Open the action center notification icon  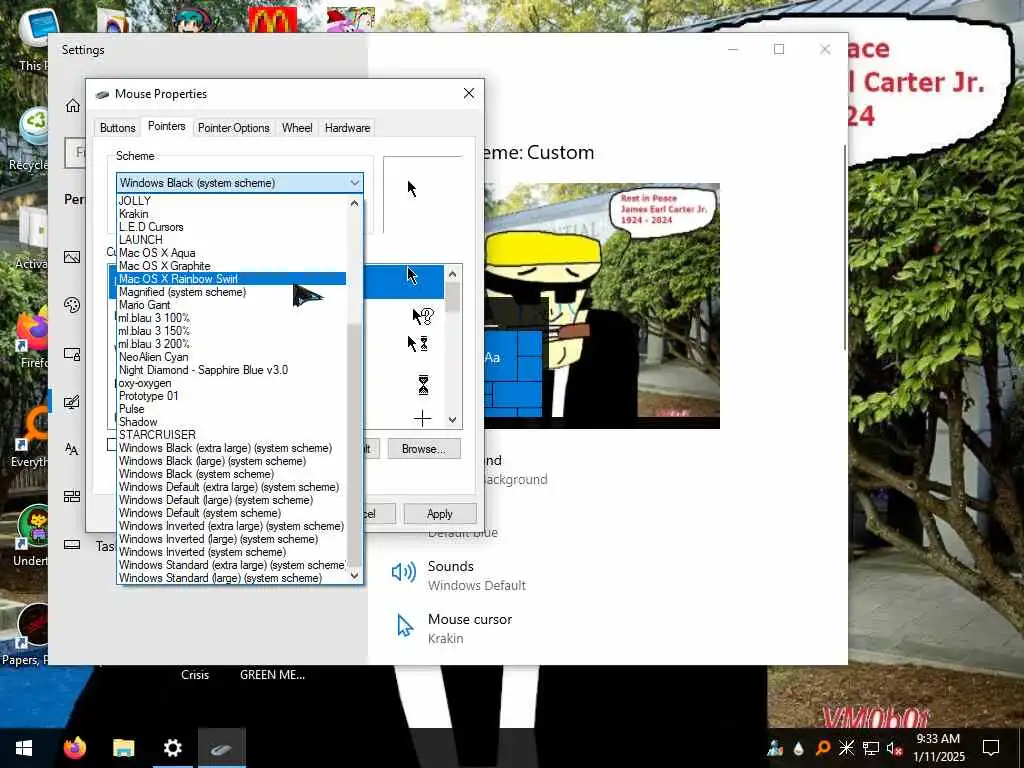991,748
